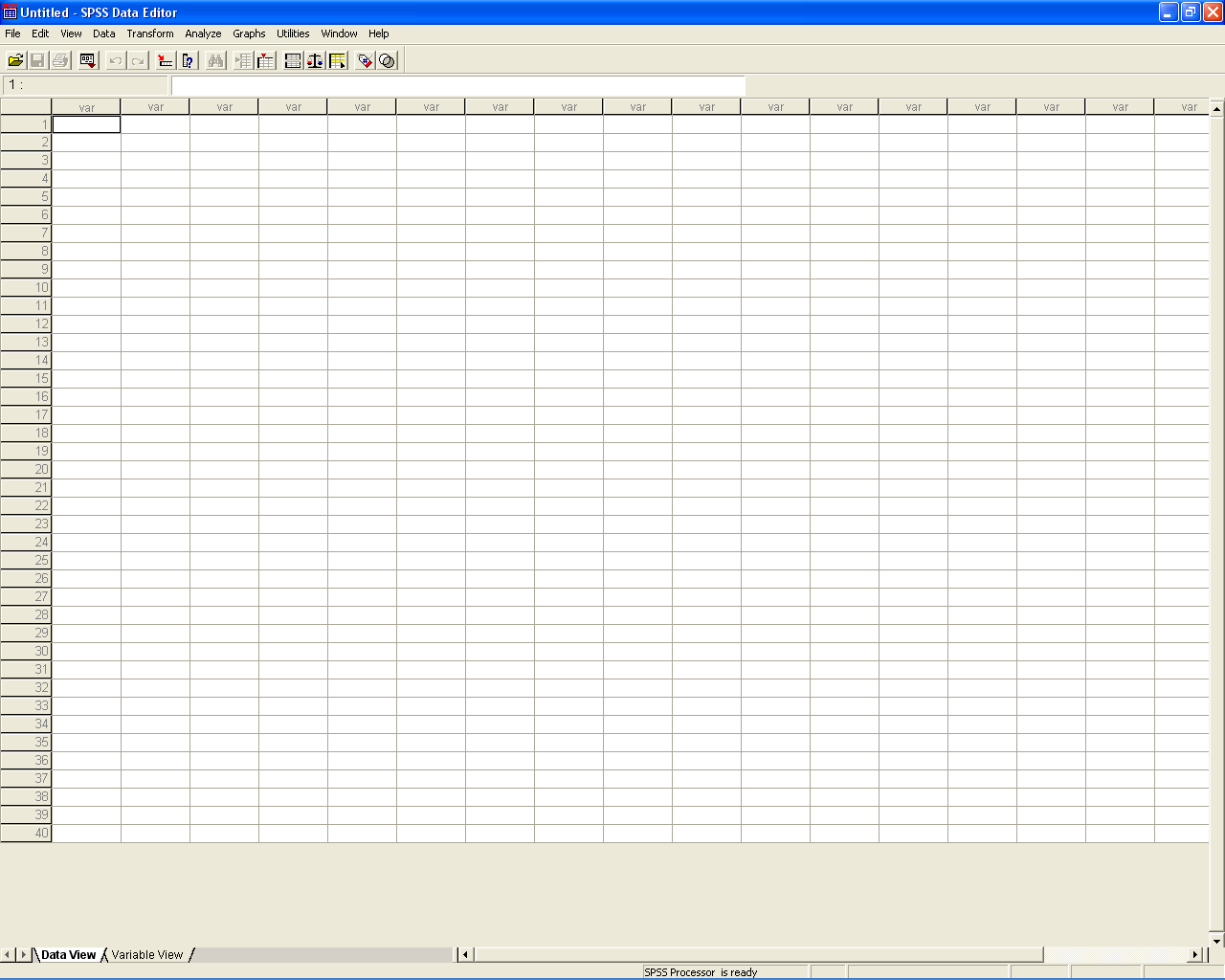This screenshot has height=980, width=1225.
Task: Click the Split File icon
Action: [293, 60]
